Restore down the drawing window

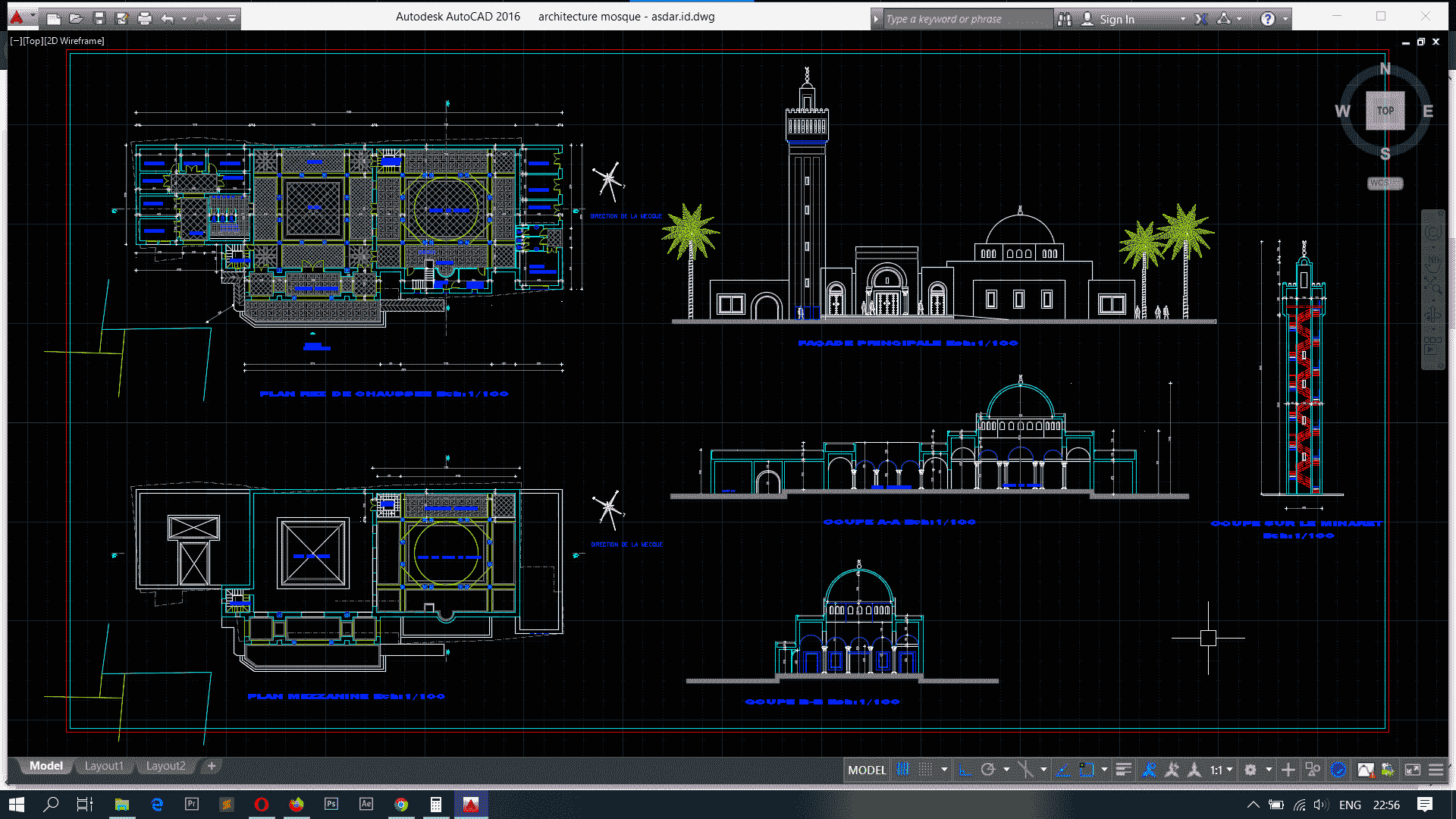[1420, 42]
